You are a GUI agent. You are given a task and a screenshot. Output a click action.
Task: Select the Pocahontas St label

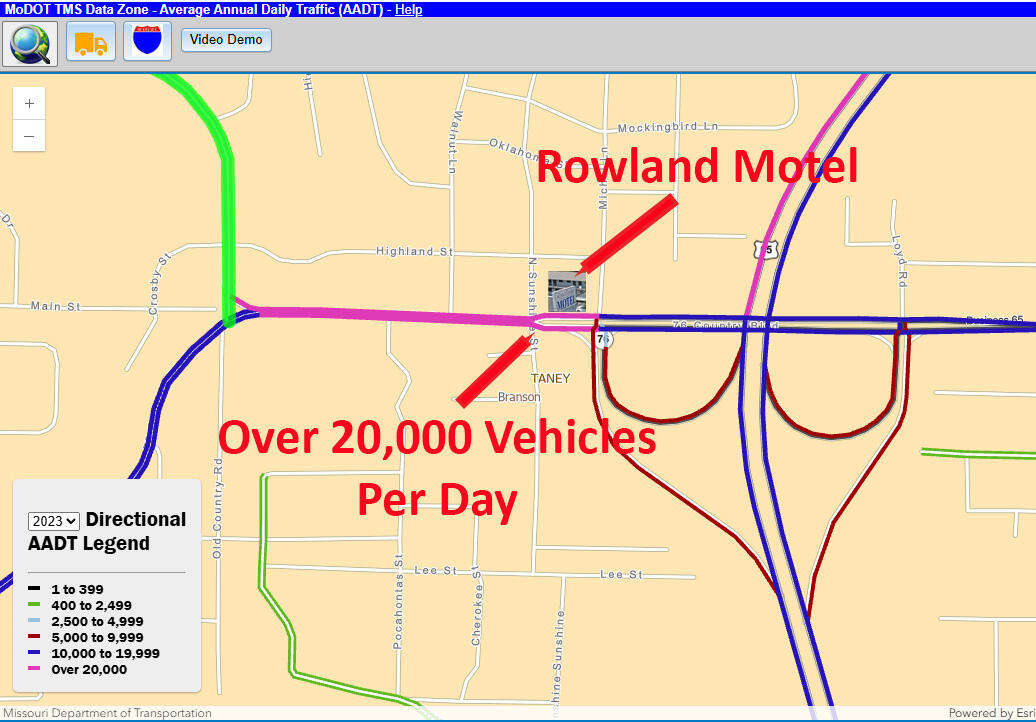pos(398,602)
